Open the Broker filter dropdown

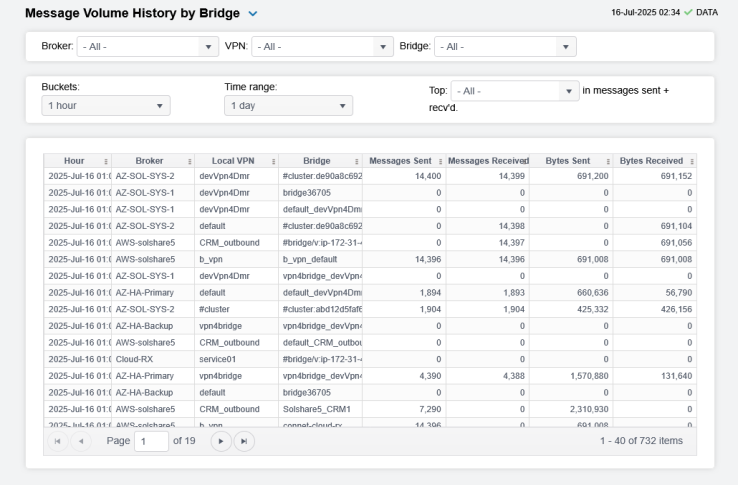[148, 47]
